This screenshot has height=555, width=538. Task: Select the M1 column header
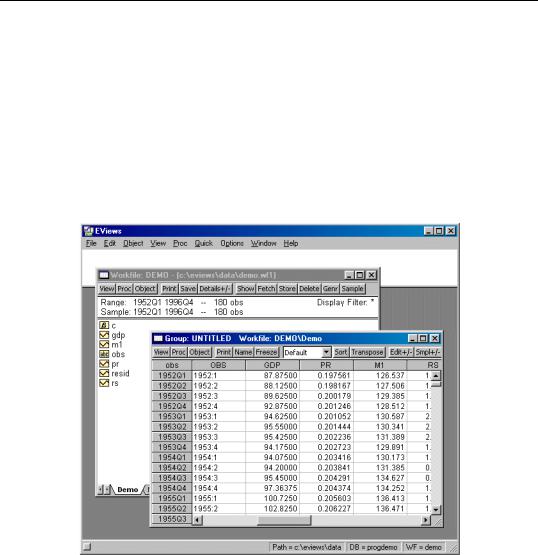click(379, 365)
